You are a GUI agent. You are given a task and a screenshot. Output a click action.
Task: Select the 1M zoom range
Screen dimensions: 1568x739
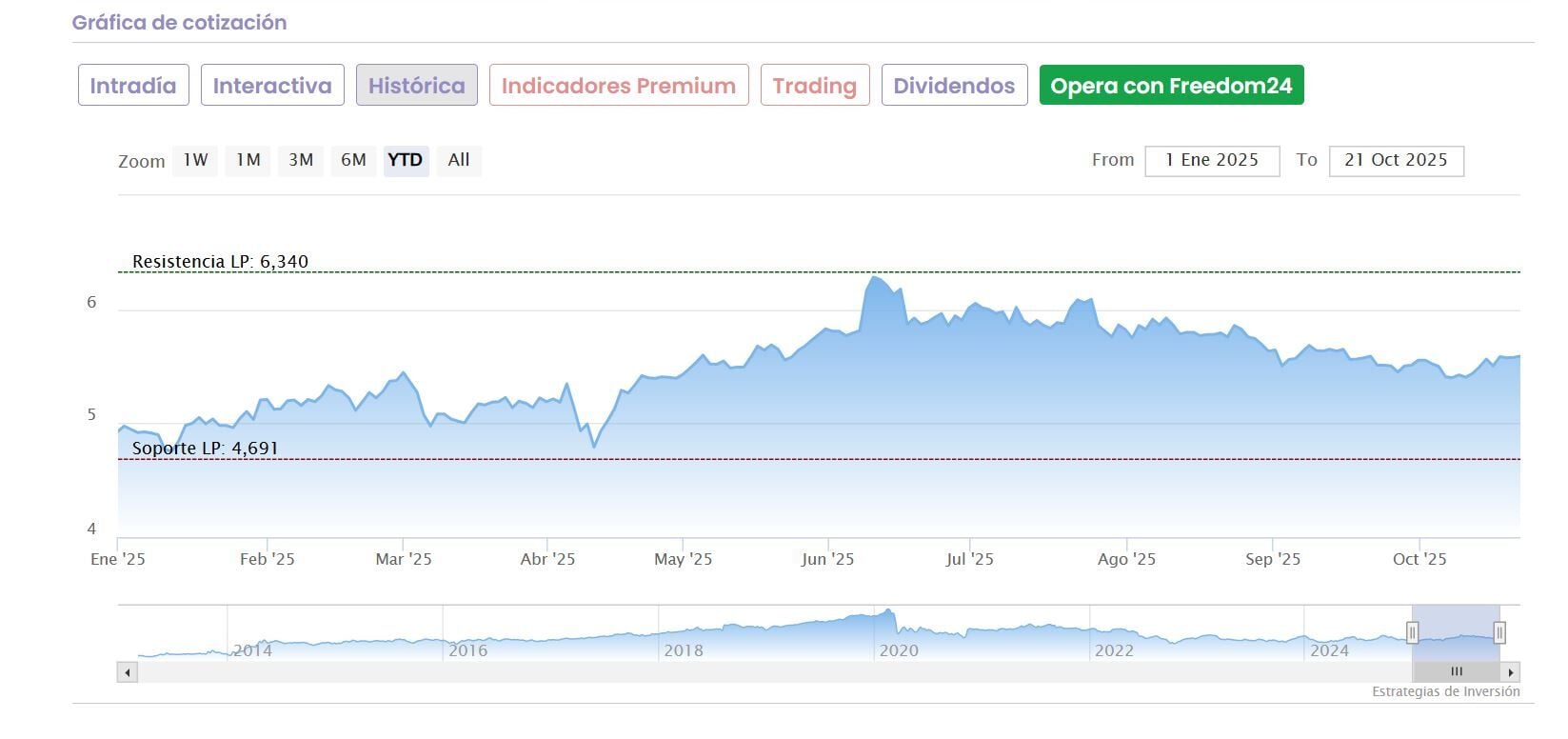(248, 160)
